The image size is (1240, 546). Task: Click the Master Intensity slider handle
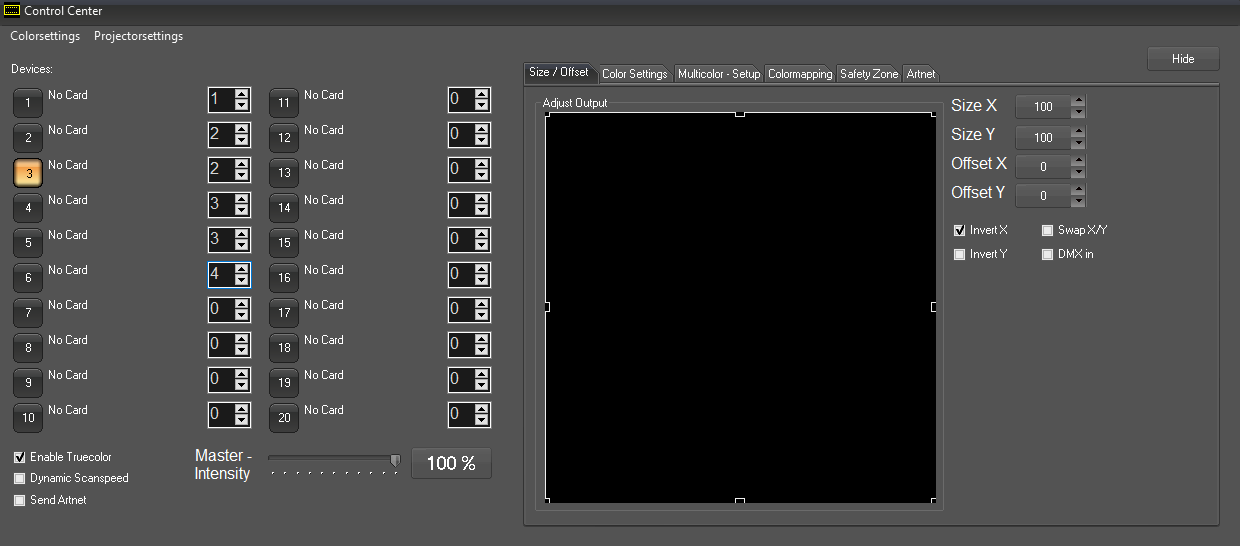pyautogui.click(x=395, y=460)
